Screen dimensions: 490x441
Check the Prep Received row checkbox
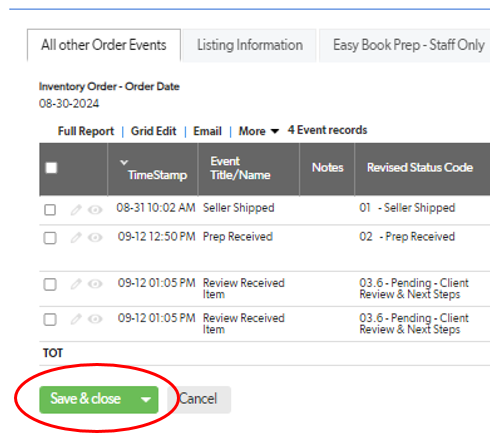(50, 238)
